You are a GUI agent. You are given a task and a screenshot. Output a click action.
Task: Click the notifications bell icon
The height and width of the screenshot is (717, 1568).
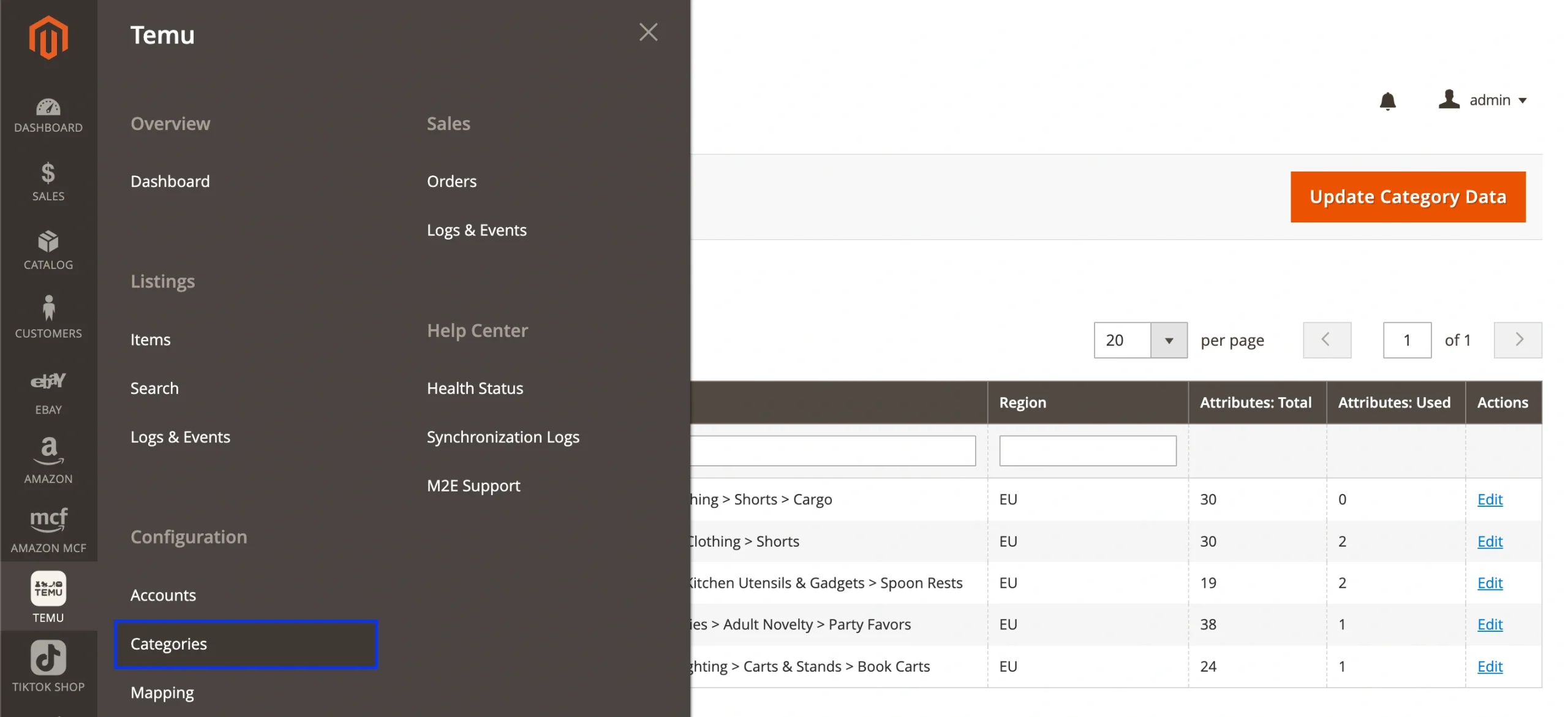point(1387,101)
